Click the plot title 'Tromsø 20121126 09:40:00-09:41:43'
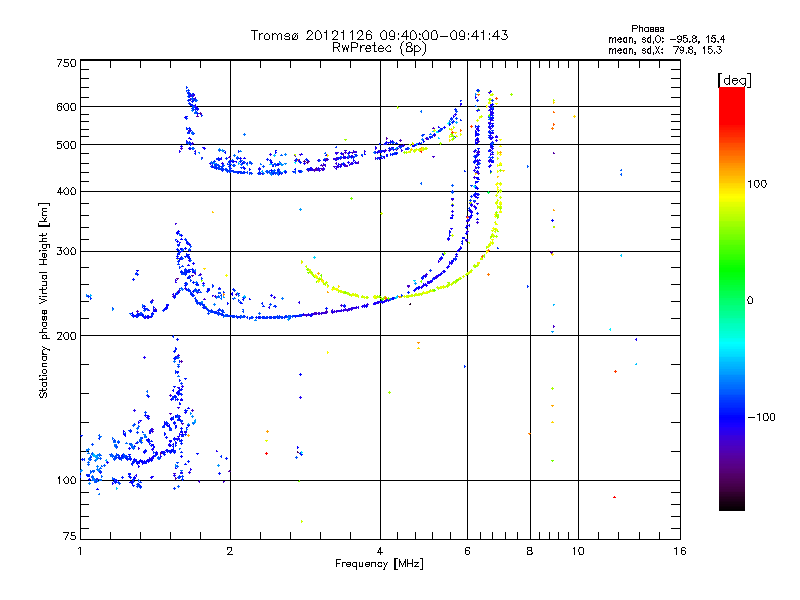 379,35
